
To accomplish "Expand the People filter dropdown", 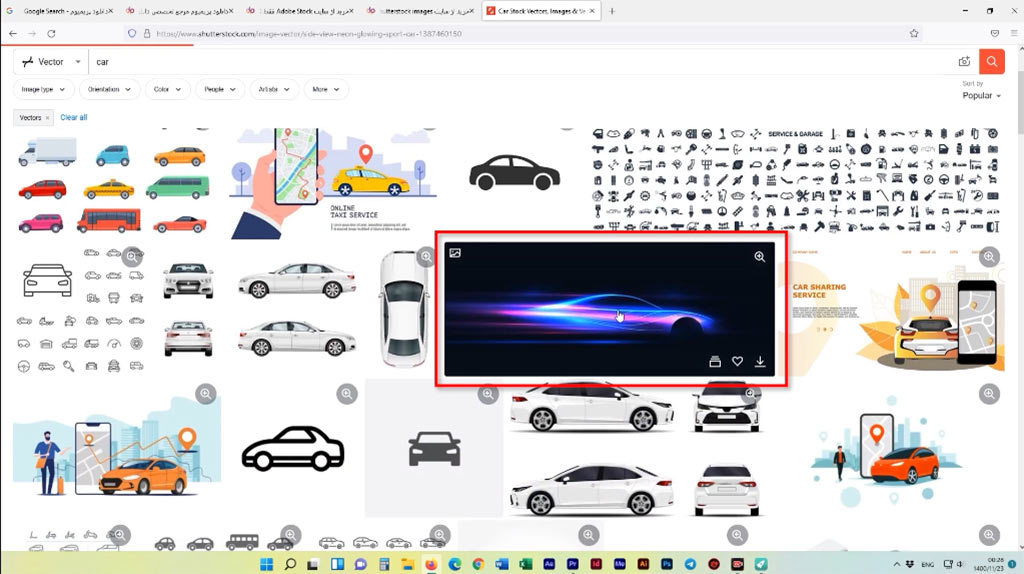I will pos(219,89).
